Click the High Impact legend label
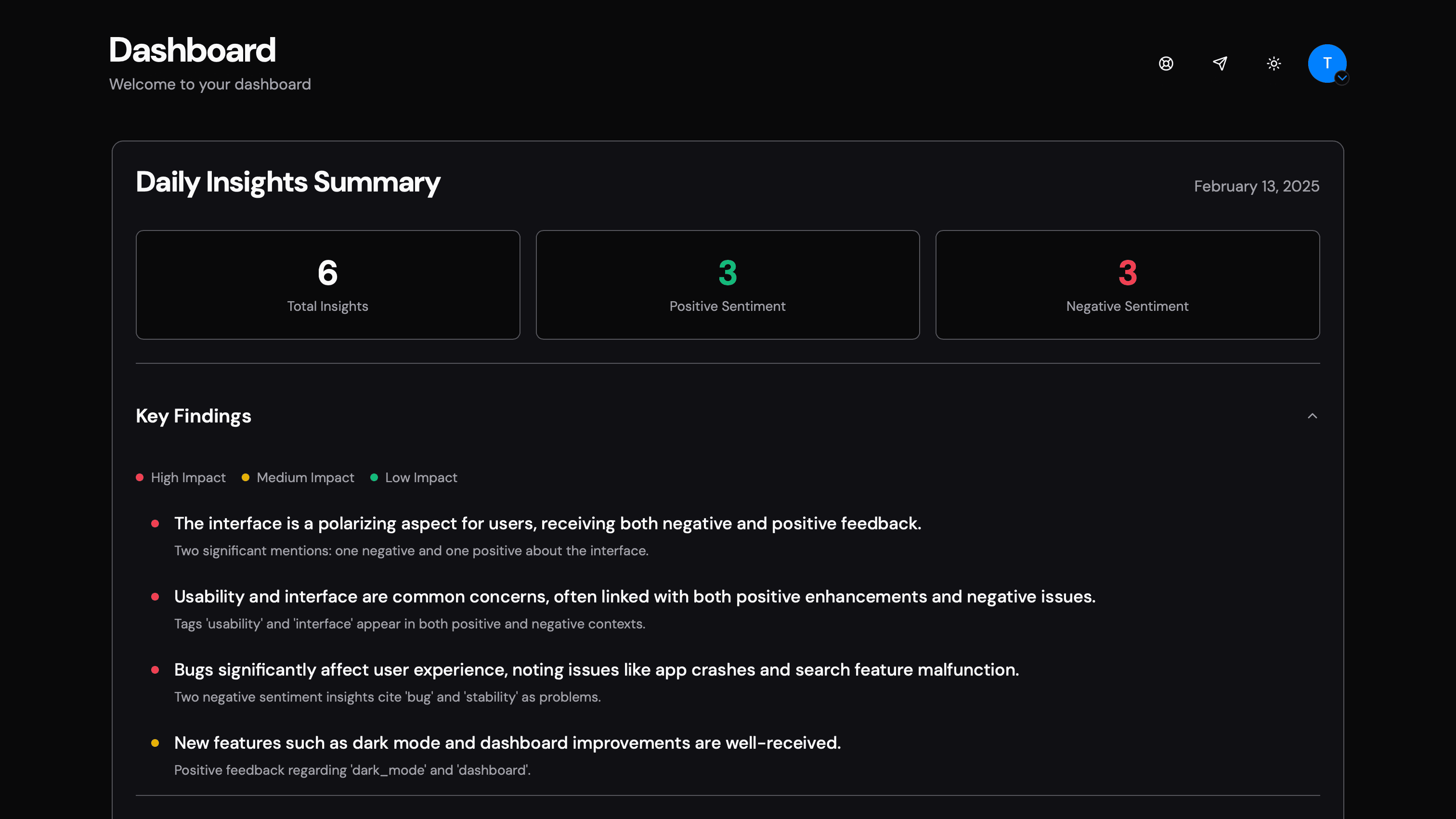 188,478
